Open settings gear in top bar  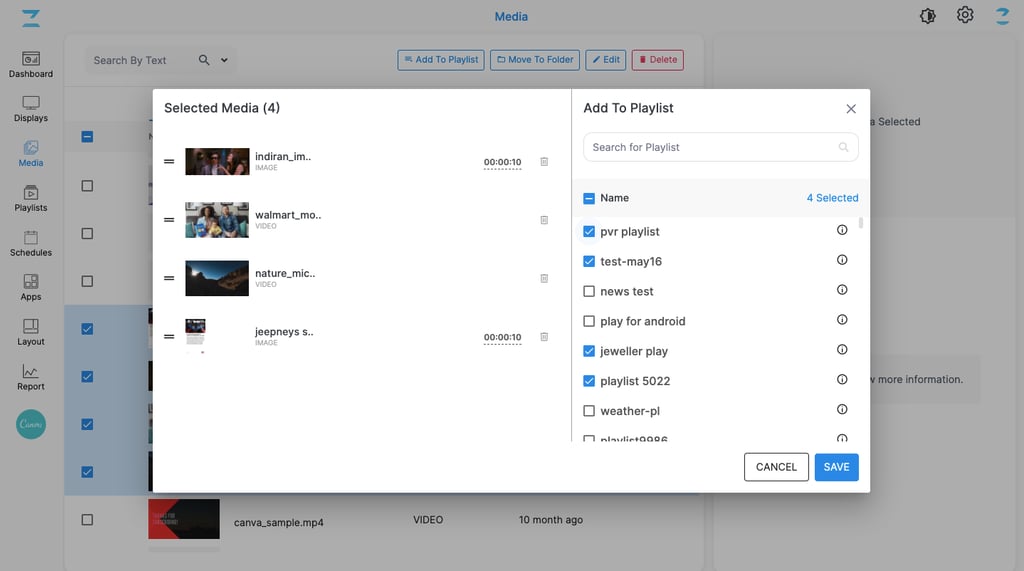[x=965, y=16]
